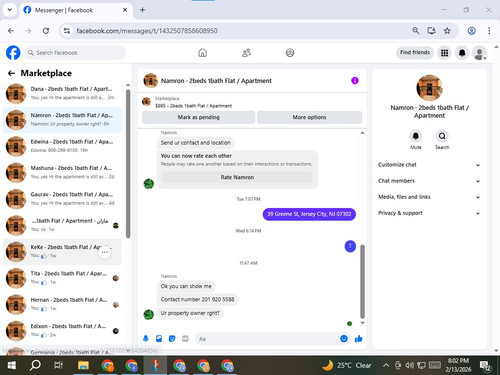Click the 39 Greene St address message

[x=309, y=214]
